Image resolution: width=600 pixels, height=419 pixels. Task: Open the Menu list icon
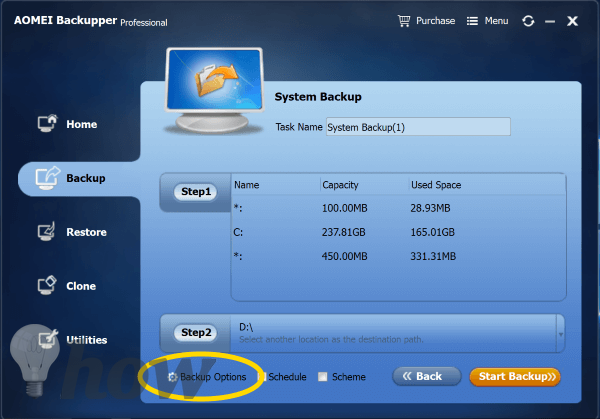[x=472, y=21]
